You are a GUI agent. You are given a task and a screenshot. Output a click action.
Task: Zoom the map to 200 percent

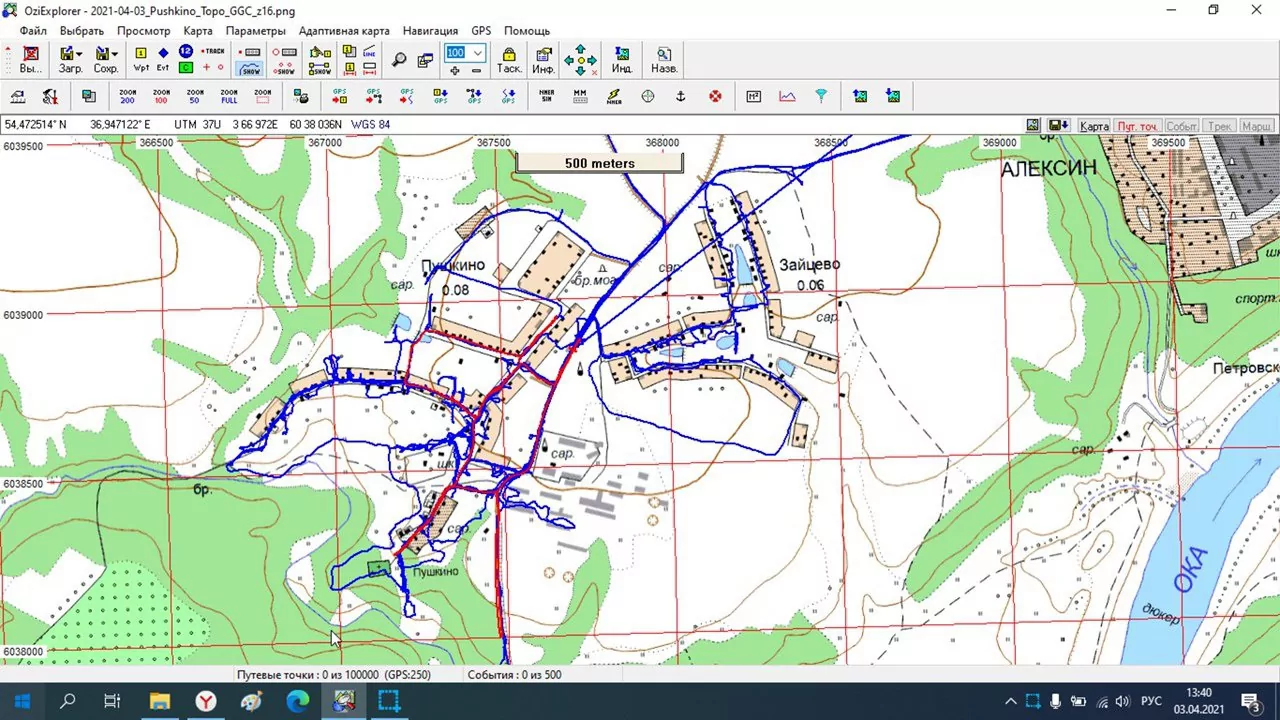(x=127, y=96)
